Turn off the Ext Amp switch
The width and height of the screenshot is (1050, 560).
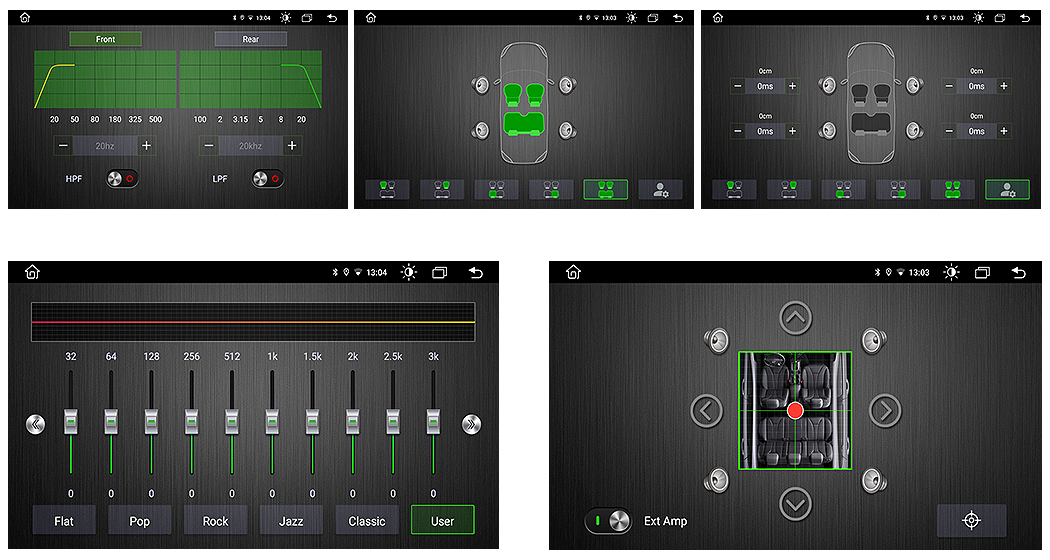[608, 520]
